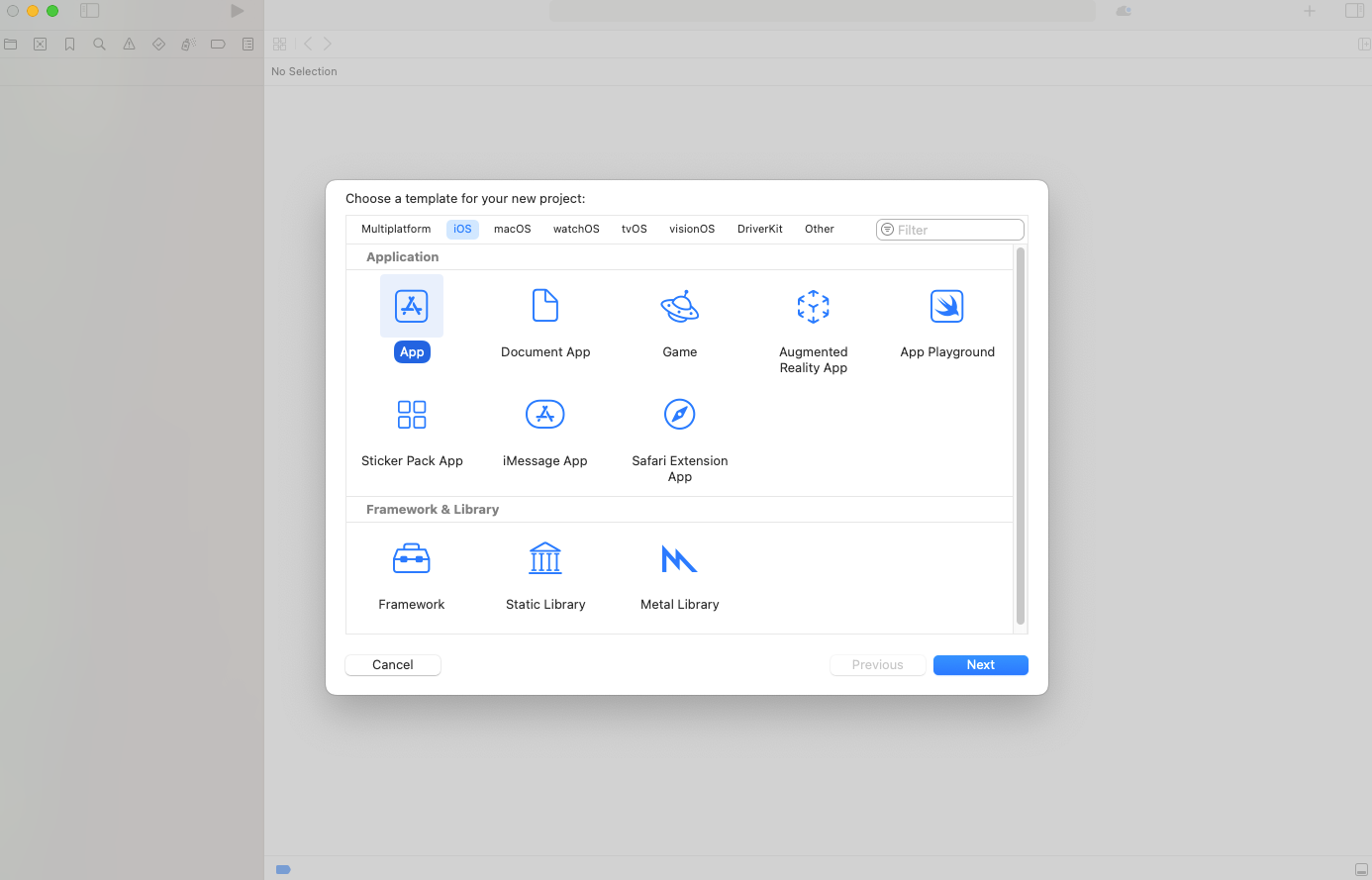Viewport: 1372px width, 880px height.
Task: Choose the Game template
Action: tap(680, 323)
